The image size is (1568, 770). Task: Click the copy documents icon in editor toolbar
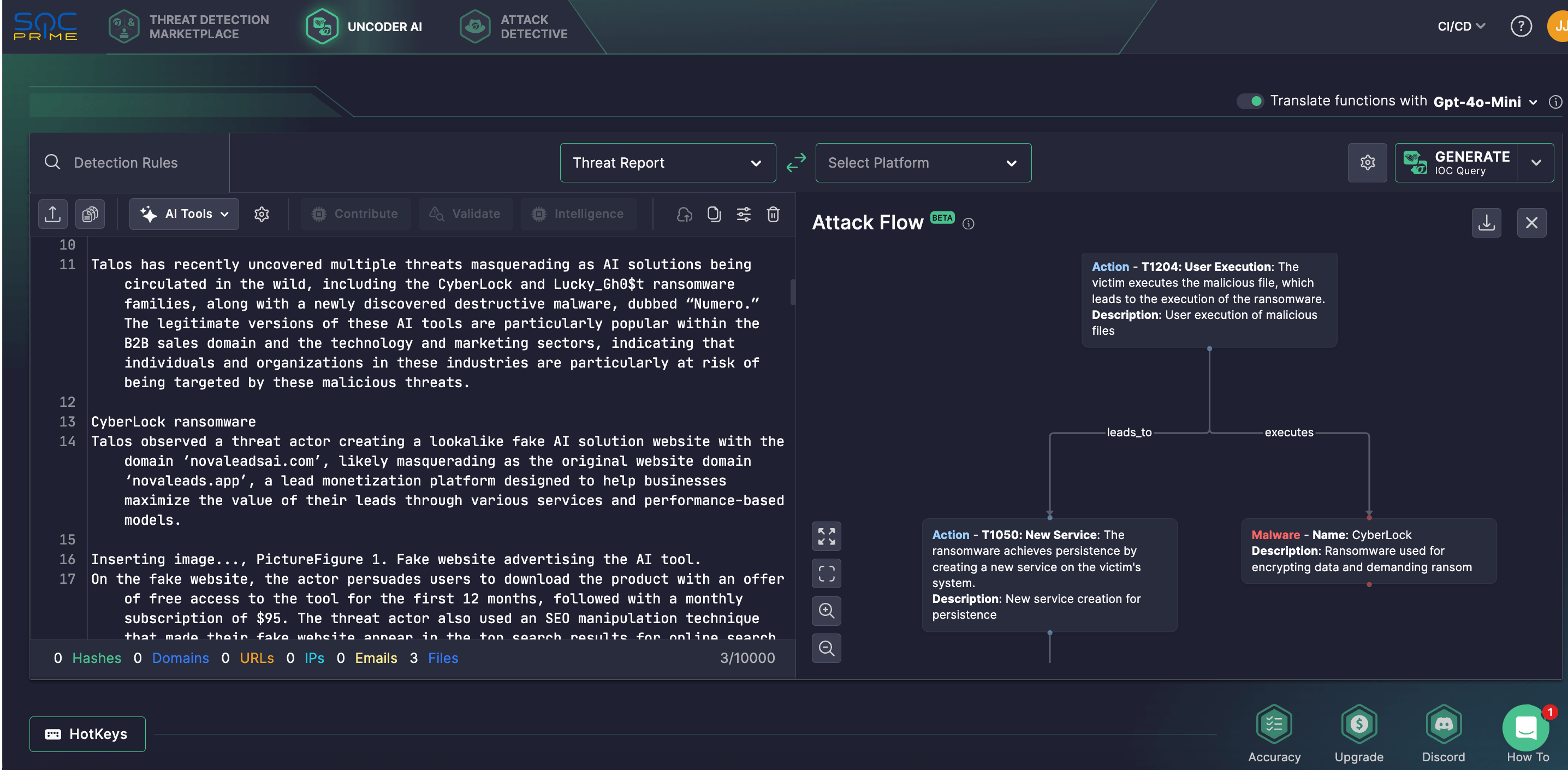[90, 214]
